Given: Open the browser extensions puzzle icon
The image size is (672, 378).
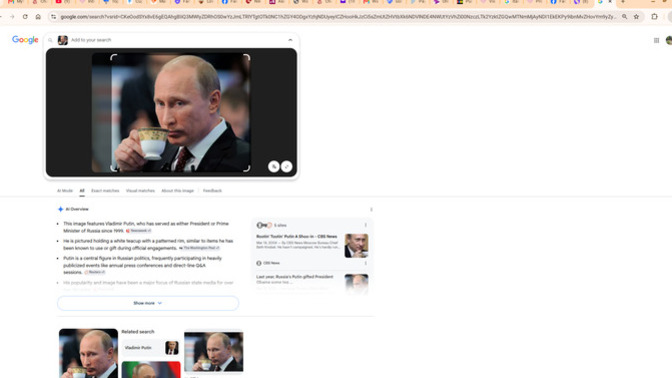Looking at the screenshot, I should 654,17.
